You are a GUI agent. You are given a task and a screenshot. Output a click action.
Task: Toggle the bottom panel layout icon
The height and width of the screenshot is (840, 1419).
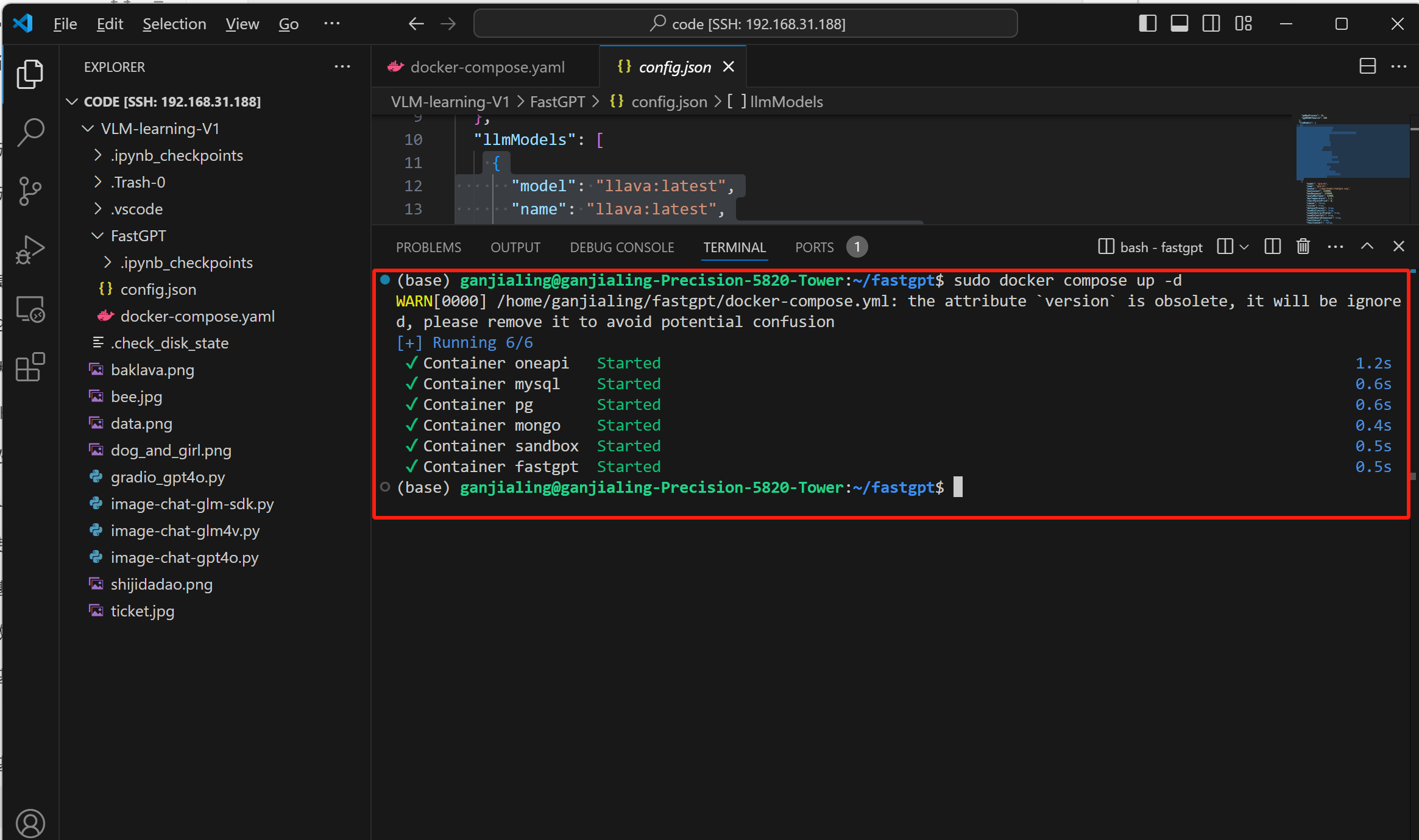[1180, 24]
